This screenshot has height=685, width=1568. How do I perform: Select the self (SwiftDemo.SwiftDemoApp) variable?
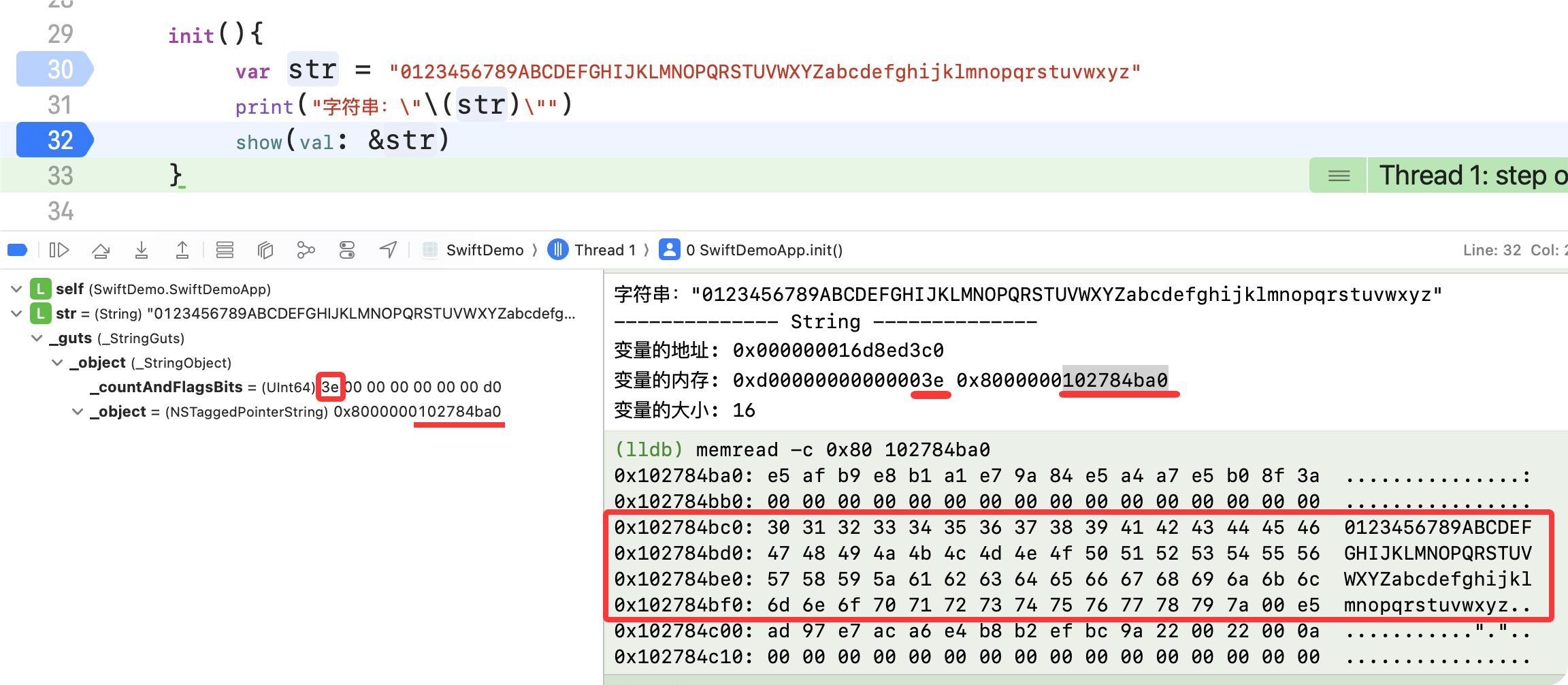(163, 289)
